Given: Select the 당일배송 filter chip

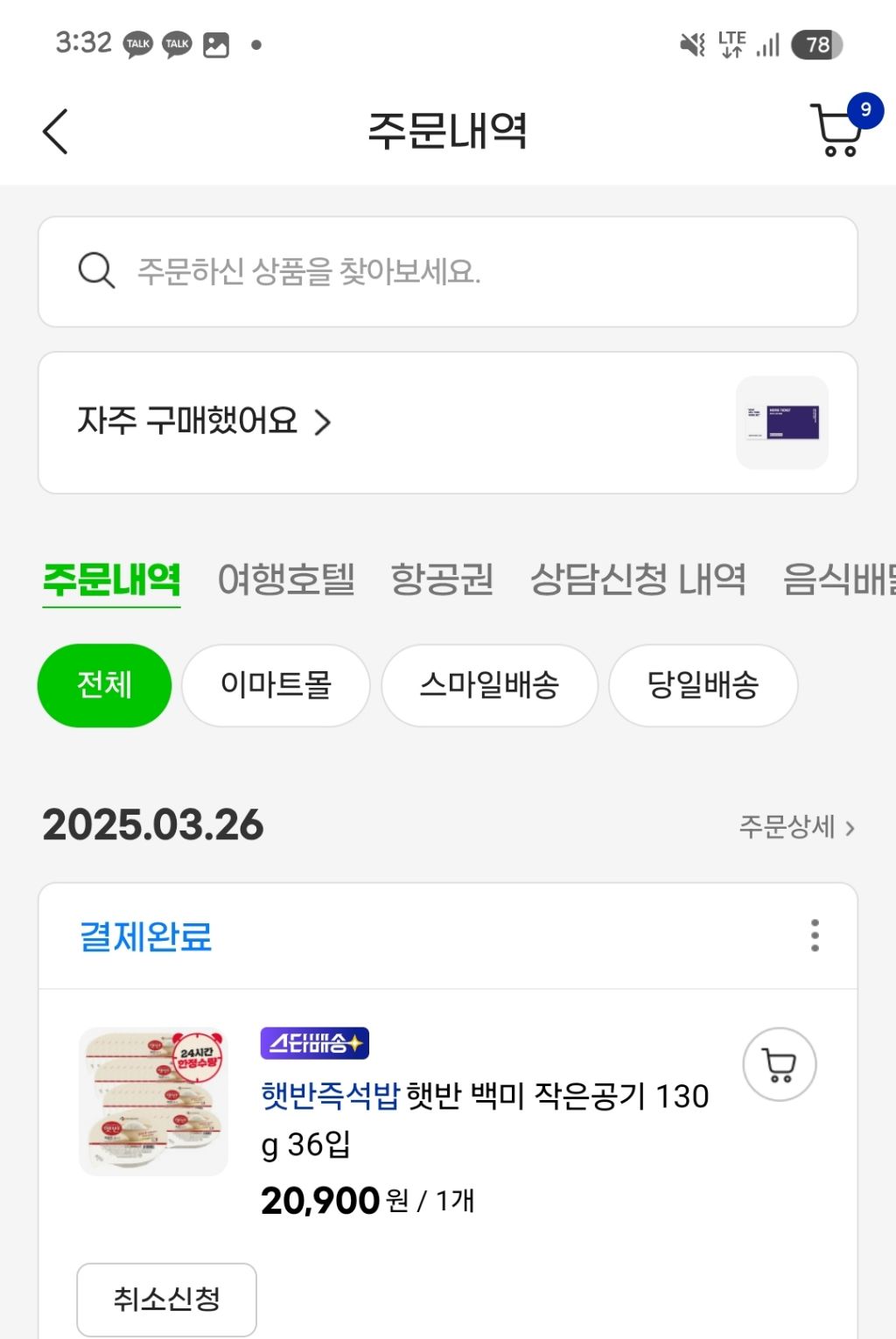Looking at the screenshot, I should point(703,685).
